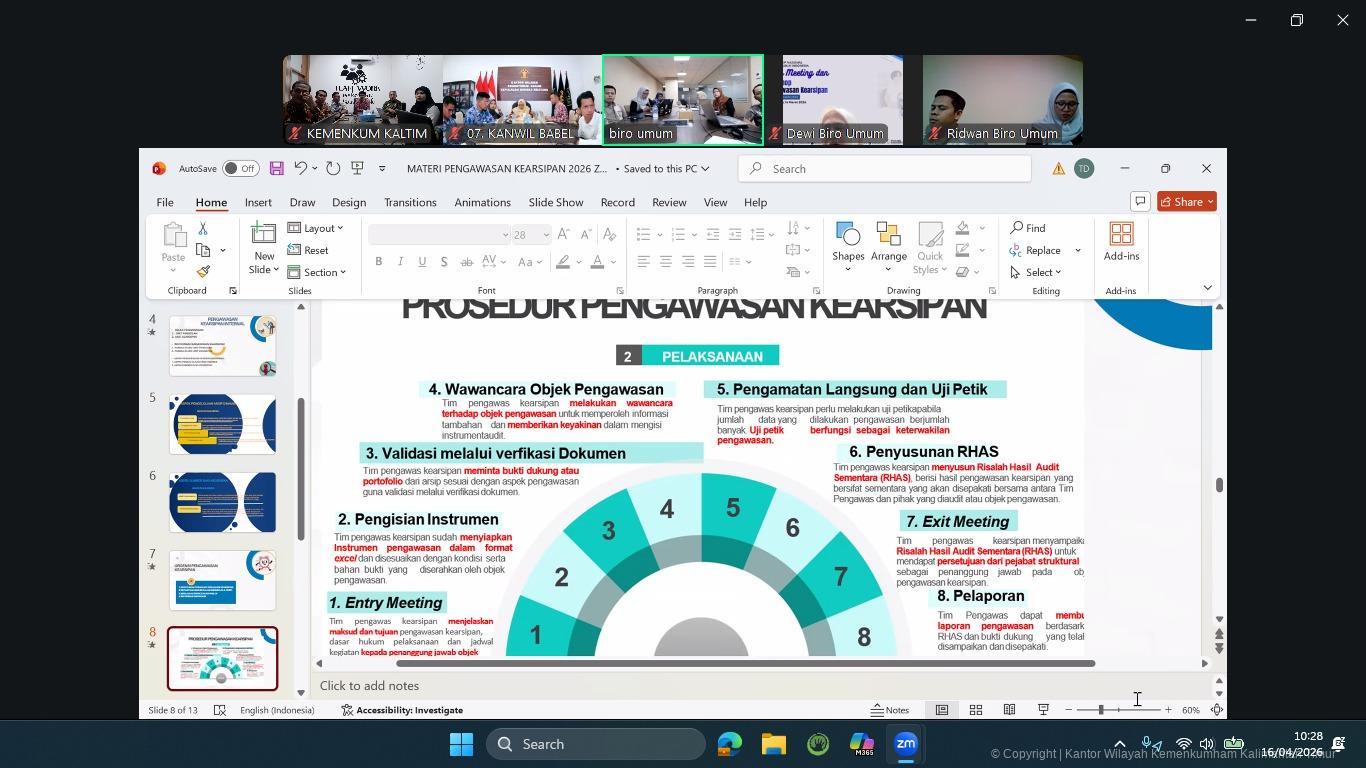Click the Accessibility: Investigate status button
1366x768 pixels.
tap(402, 710)
